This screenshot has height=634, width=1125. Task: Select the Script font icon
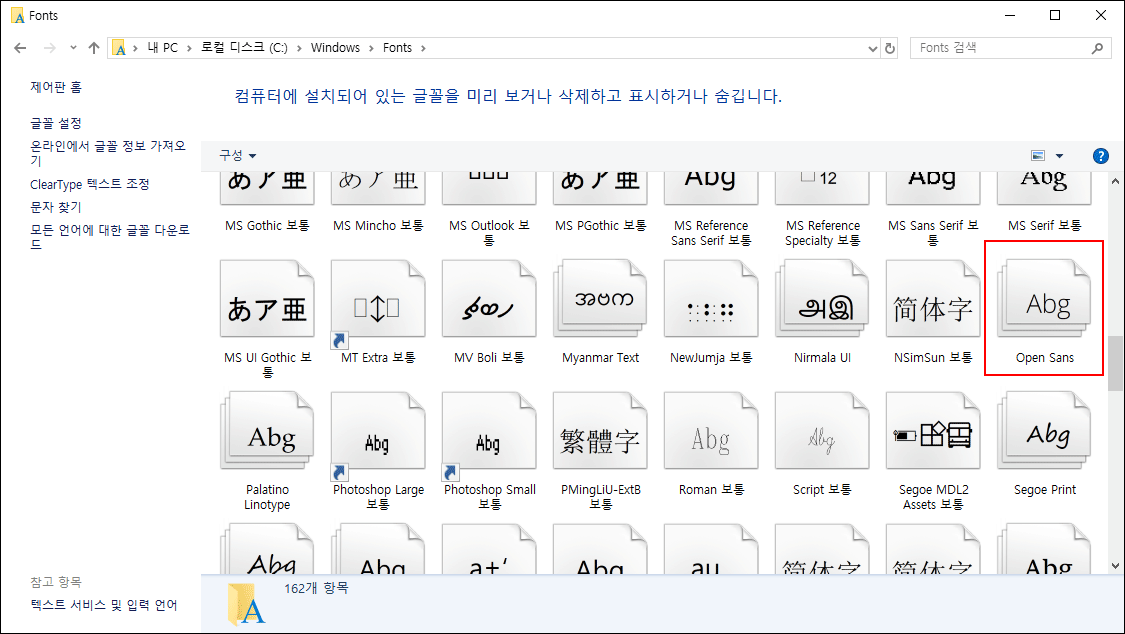(x=822, y=432)
